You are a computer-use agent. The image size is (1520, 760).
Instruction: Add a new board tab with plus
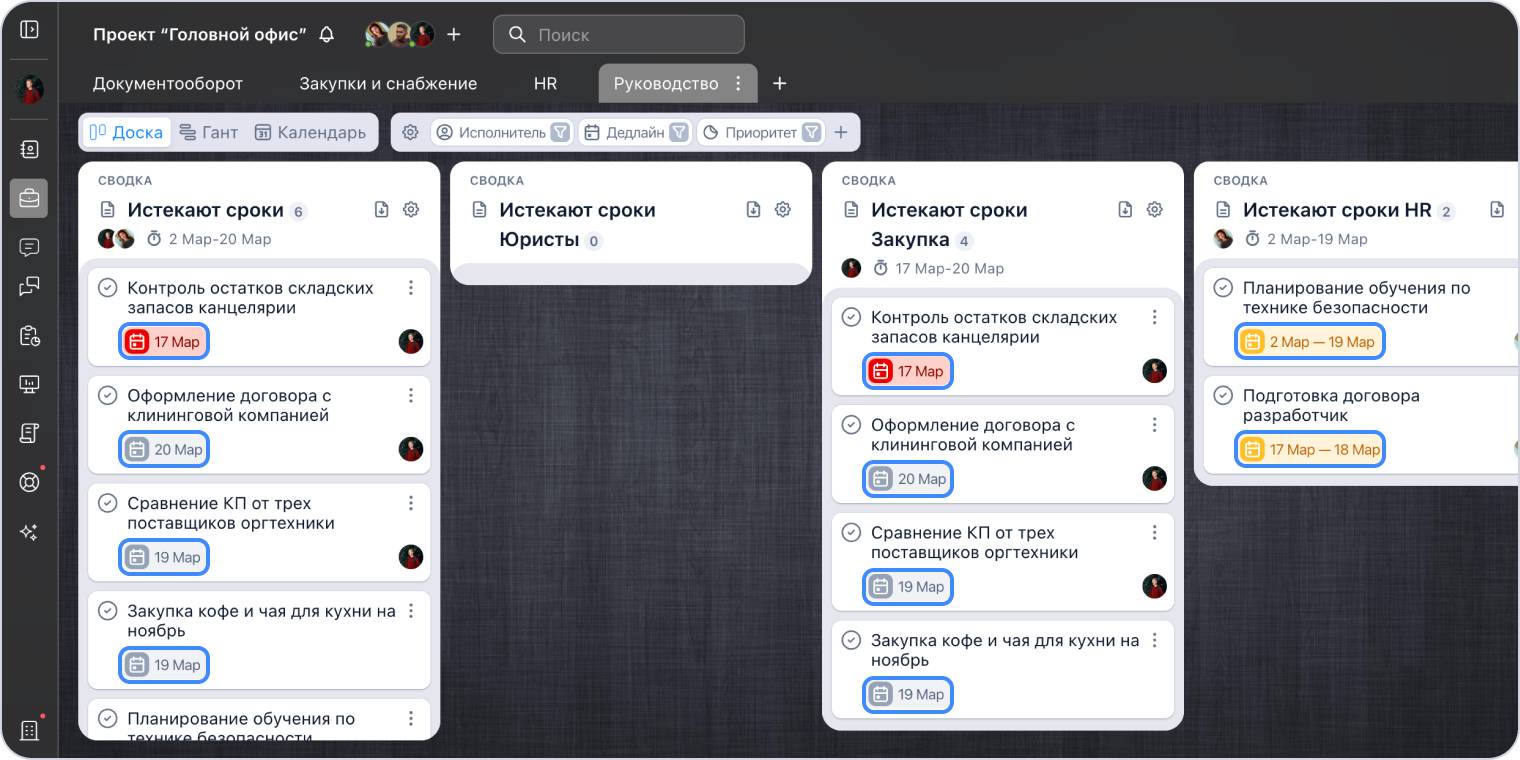pyautogui.click(x=780, y=84)
